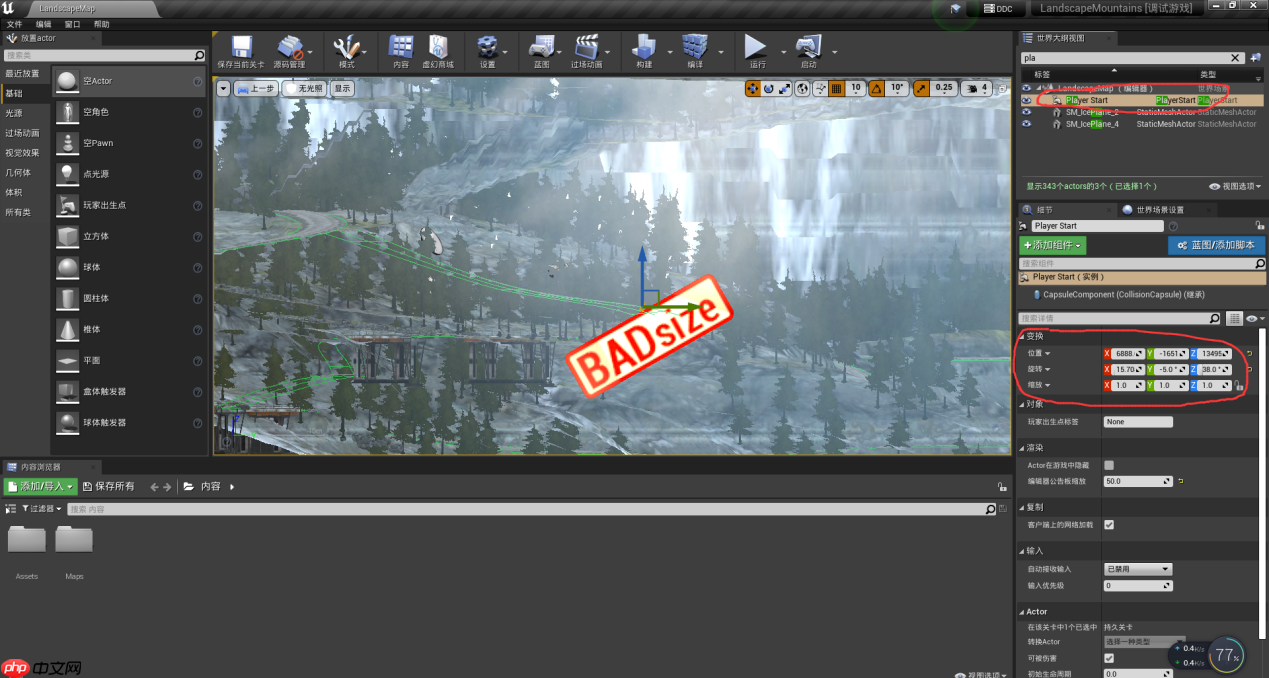This screenshot has width=1269, height=678.
Task: Select the rotate gizmo mode icon
Action: coord(768,88)
